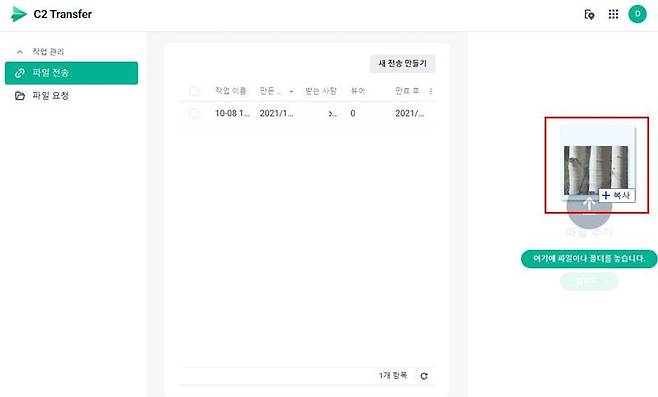
Task: Collapse the 작업 관리 section
Action: coord(20,52)
